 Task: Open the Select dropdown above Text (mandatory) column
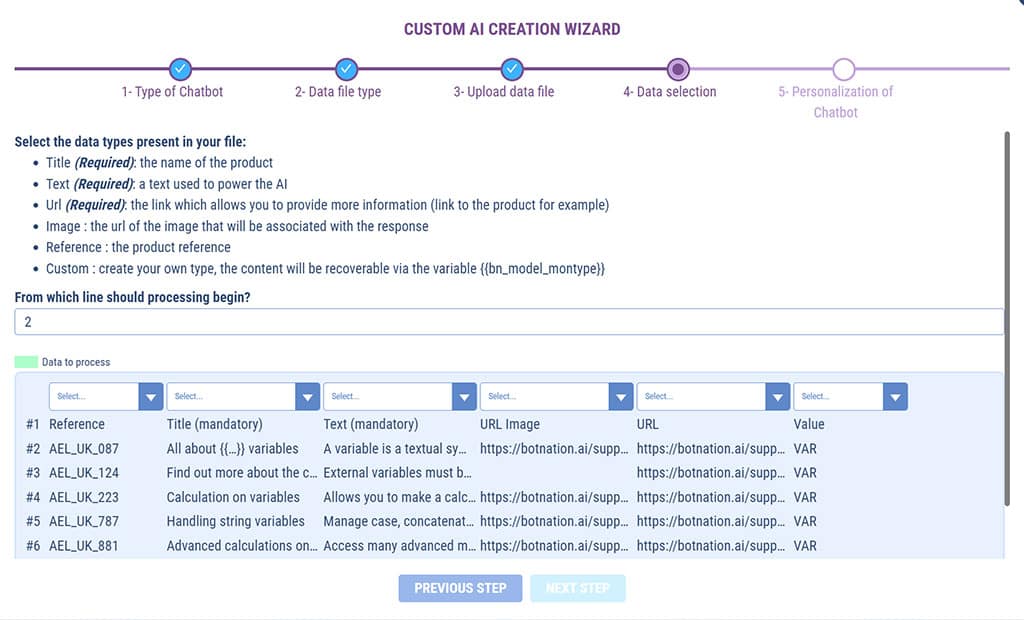click(388, 397)
